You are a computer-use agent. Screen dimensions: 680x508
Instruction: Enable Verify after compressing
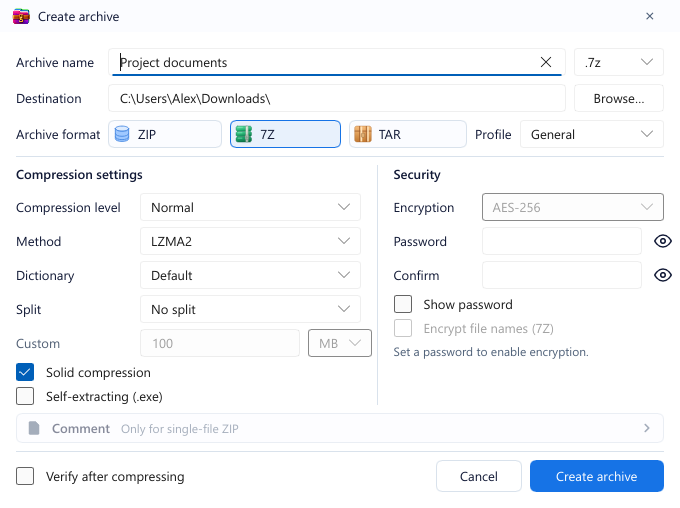point(25,476)
